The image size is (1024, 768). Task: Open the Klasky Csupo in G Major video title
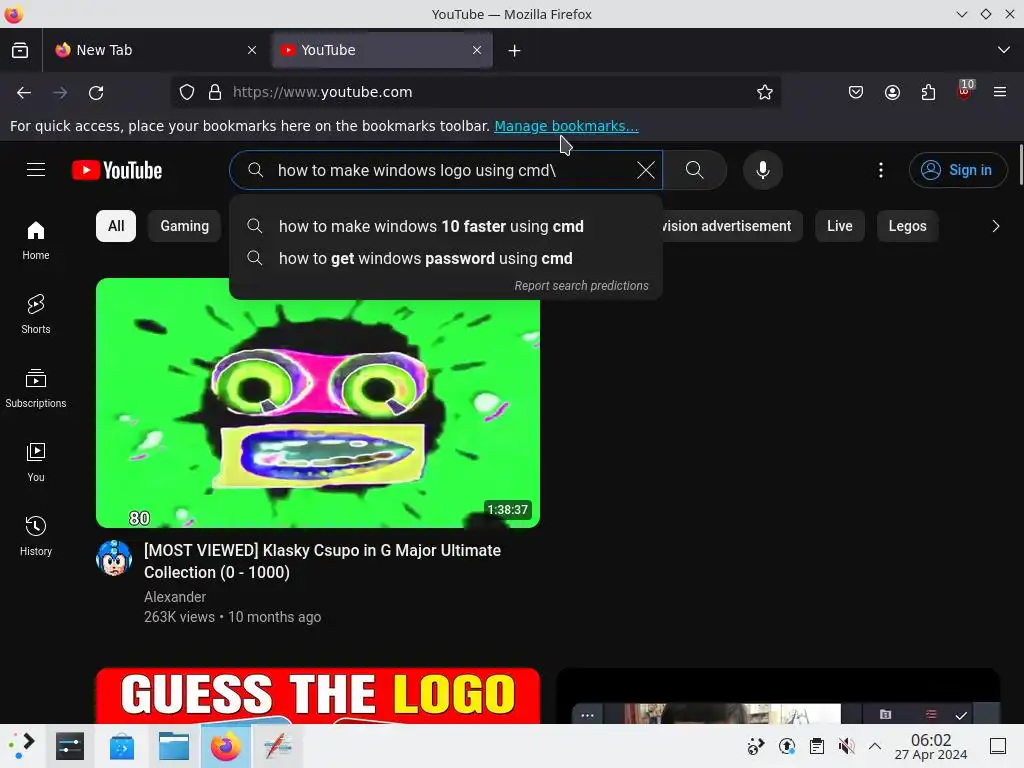[x=323, y=561]
